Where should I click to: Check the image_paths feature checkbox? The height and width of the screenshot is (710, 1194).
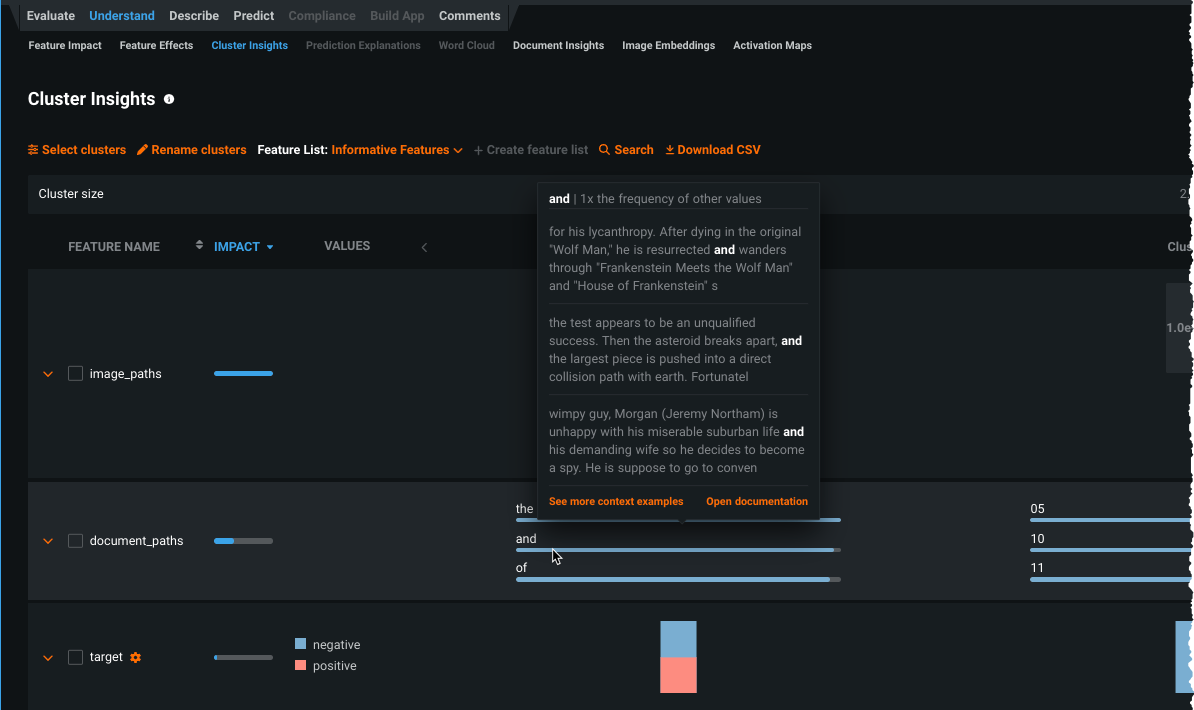pyautogui.click(x=75, y=373)
